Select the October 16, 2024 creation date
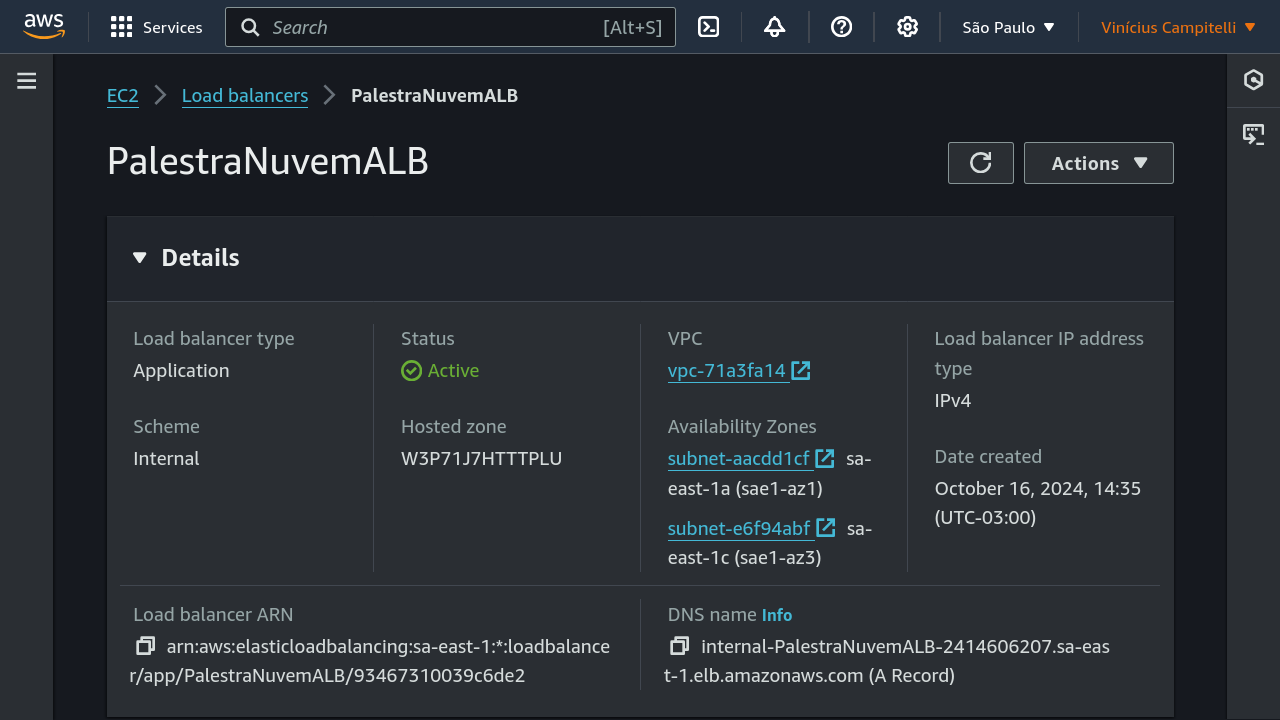This screenshot has height=720, width=1280. [1038, 503]
